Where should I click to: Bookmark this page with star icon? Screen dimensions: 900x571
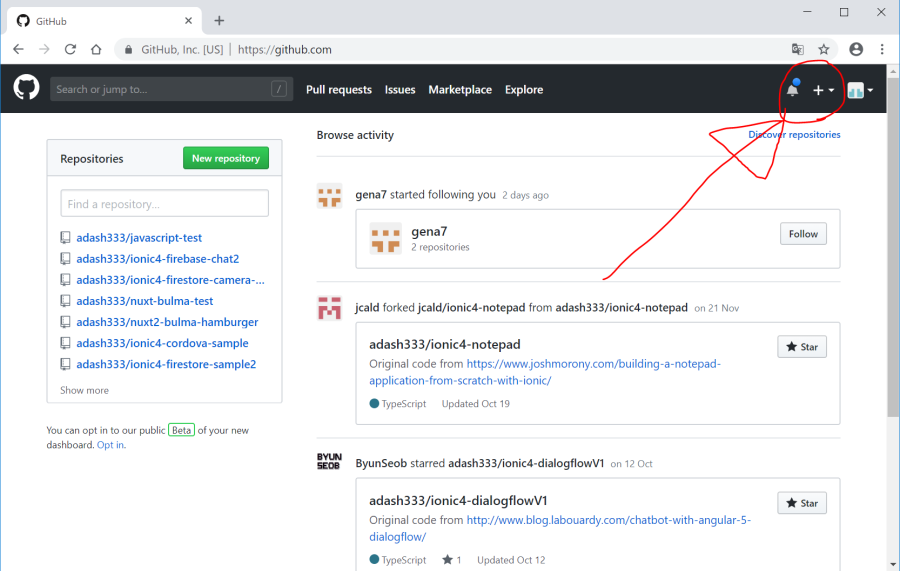824,49
